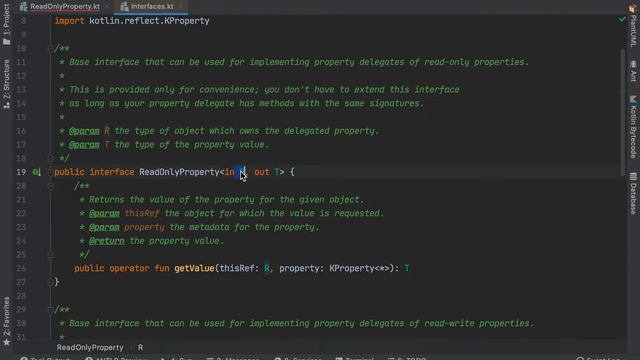Screen dimensions: 640x360
Task: Switch to the Interfaces.kt tab
Action: pos(152,7)
